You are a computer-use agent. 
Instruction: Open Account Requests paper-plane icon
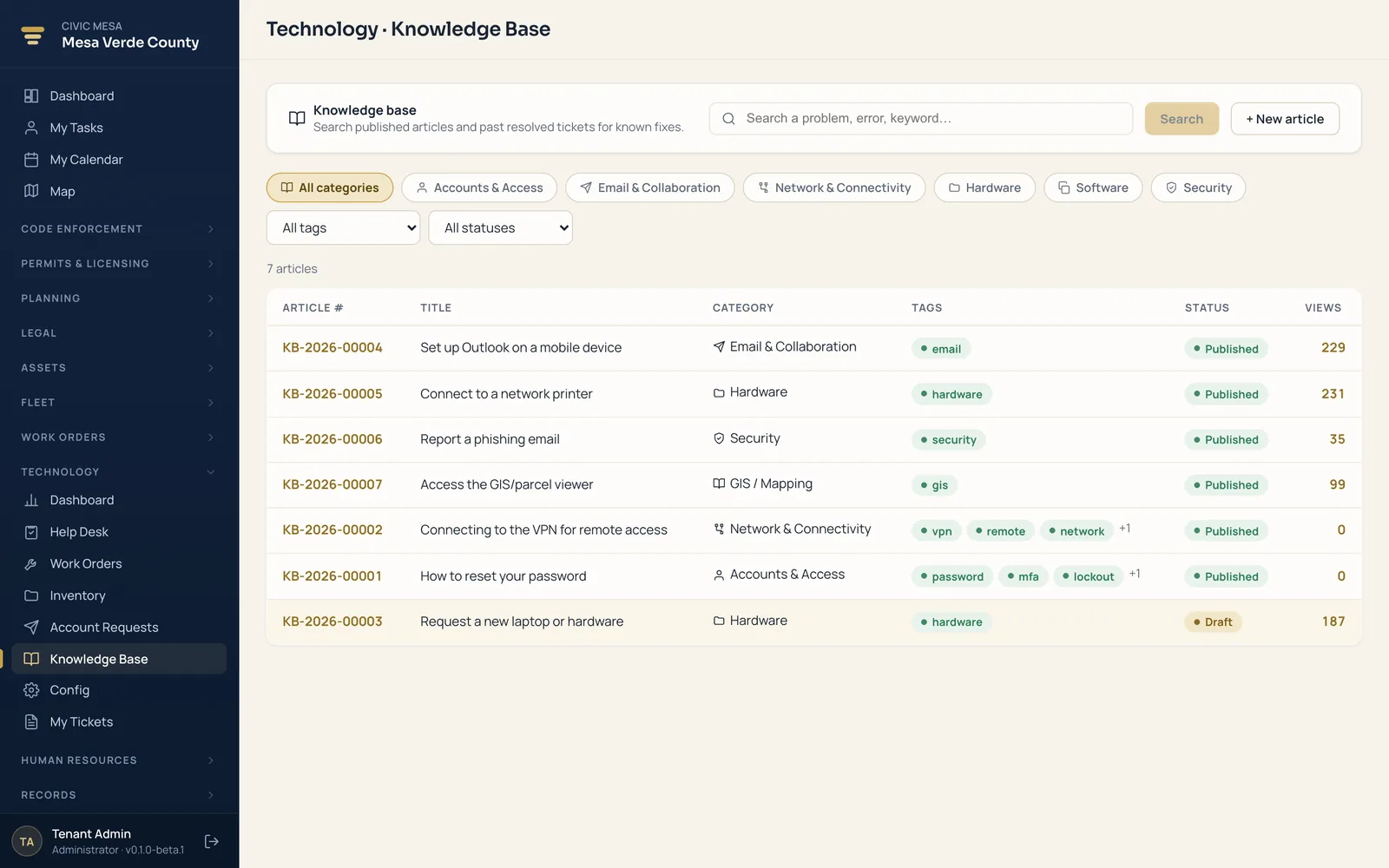pyautogui.click(x=31, y=628)
